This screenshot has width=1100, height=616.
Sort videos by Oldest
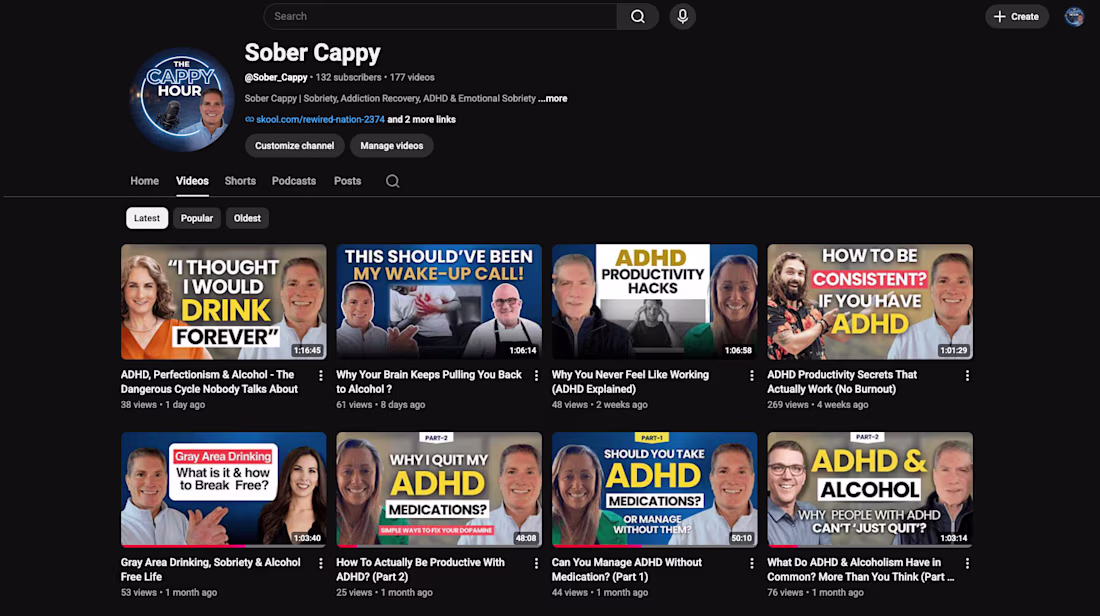point(247,218)
